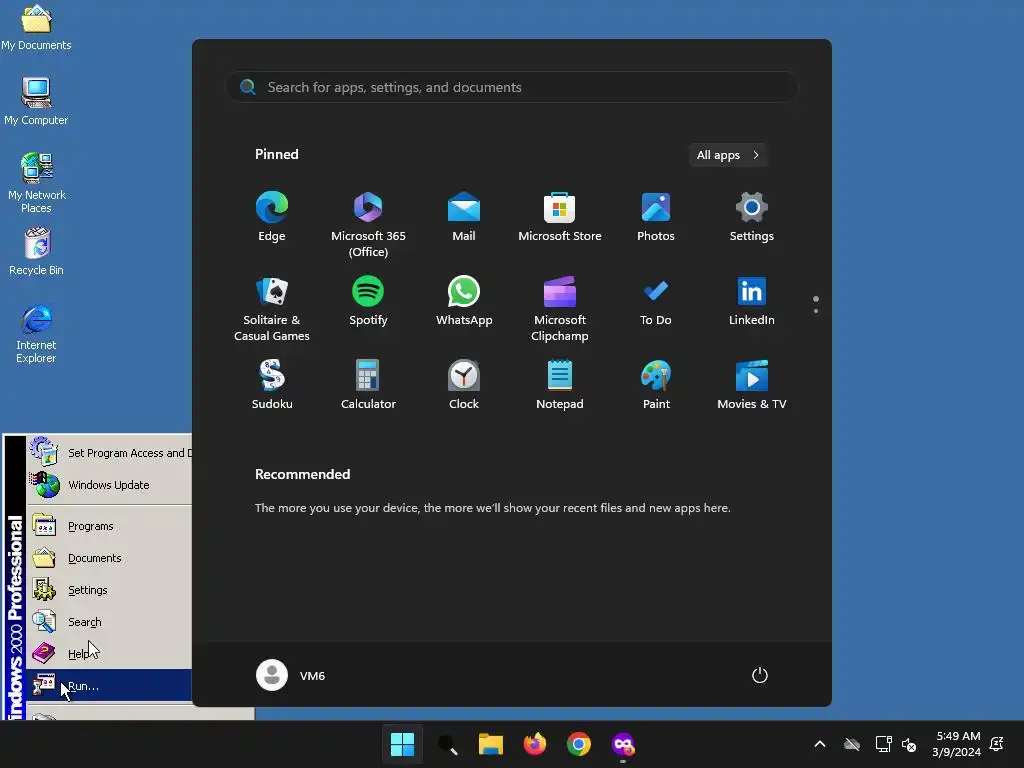Open notification center bell icon
Image resolution: width=1024 pixels, height=768 pixels.
click(997, 744)
